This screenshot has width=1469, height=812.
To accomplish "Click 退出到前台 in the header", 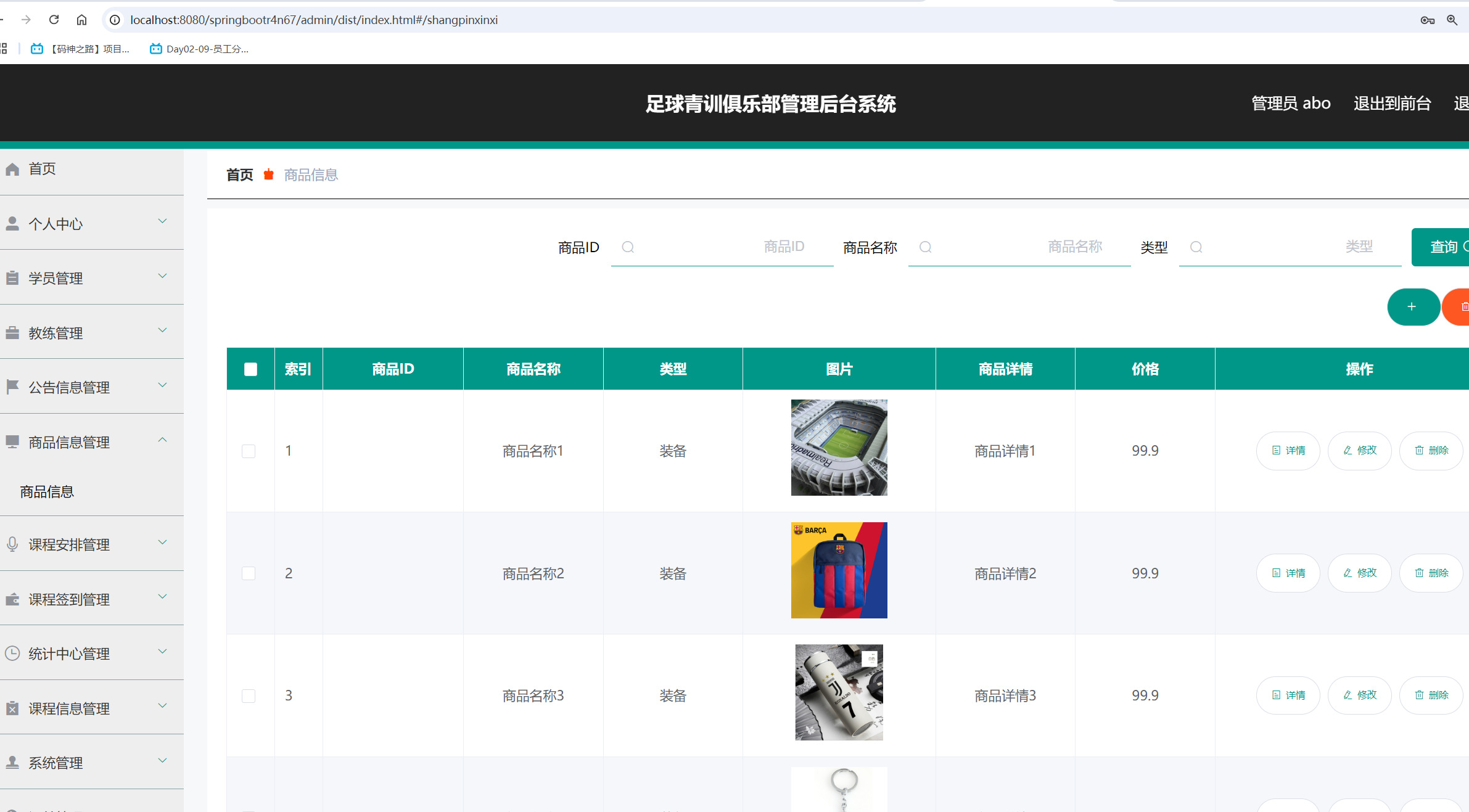I will click(x=1391, y=103).
